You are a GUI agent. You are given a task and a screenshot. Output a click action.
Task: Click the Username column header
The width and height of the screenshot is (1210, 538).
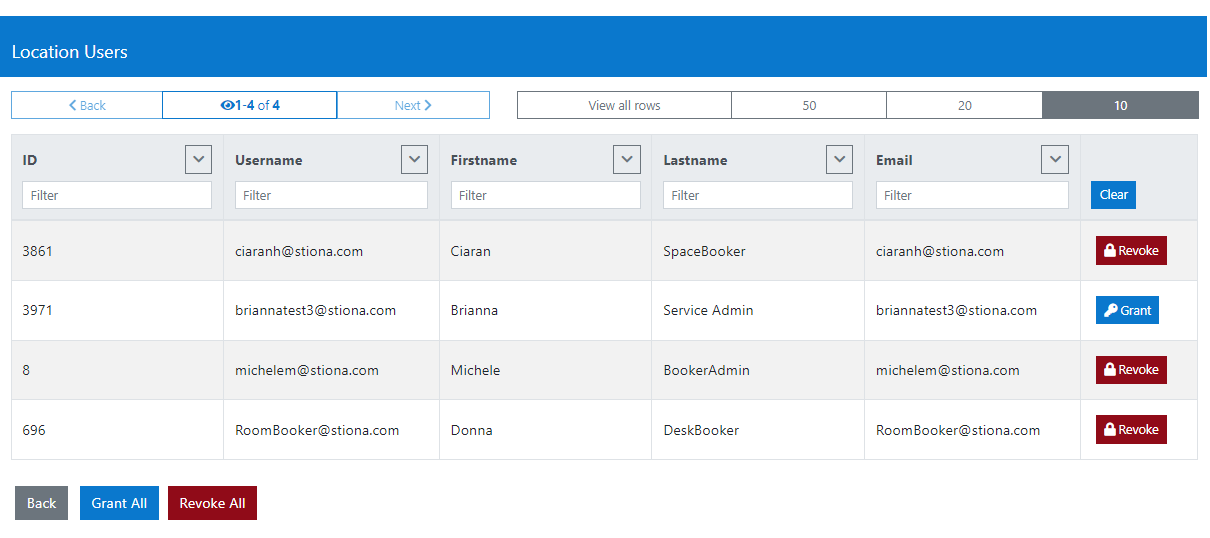(268, 160)
